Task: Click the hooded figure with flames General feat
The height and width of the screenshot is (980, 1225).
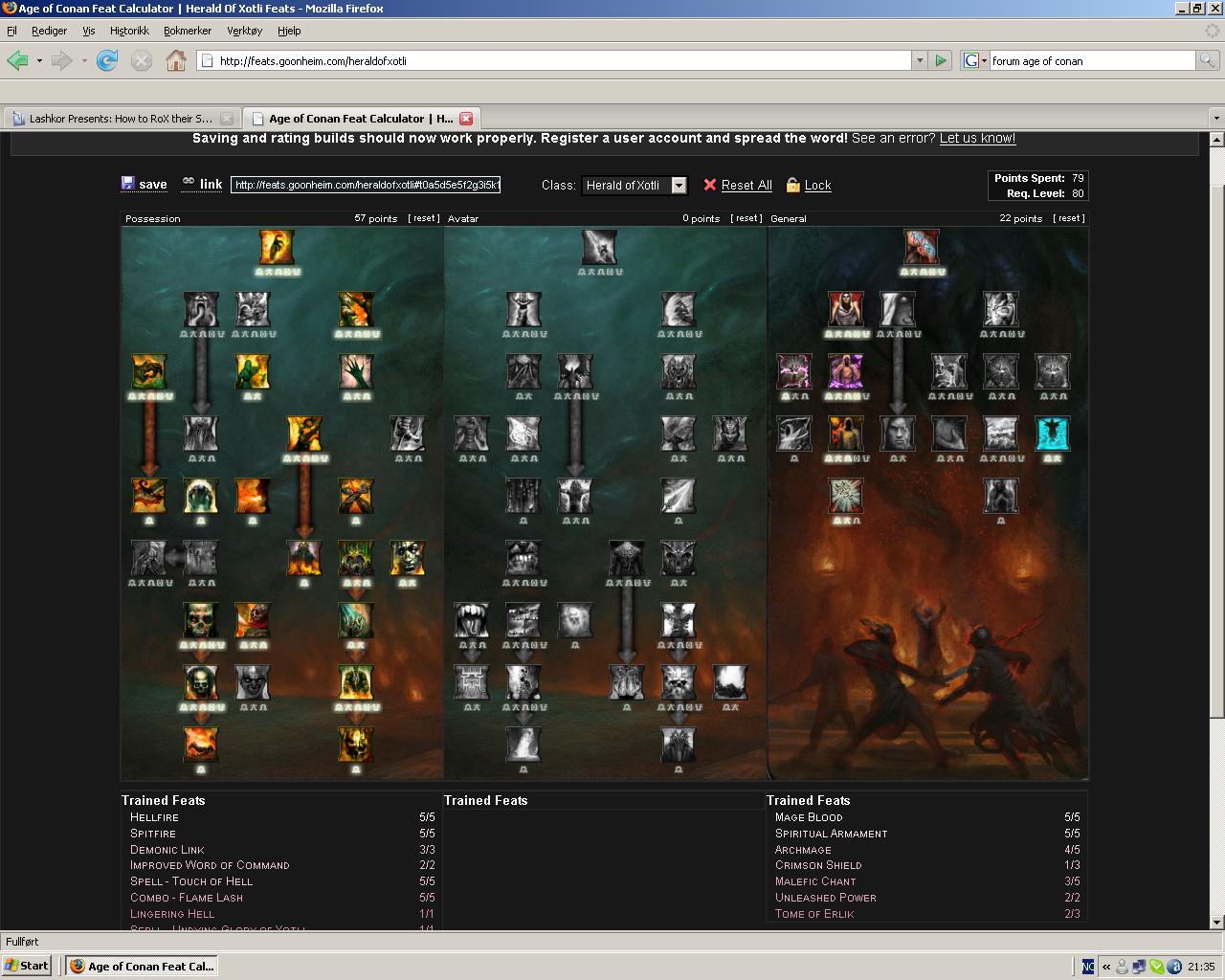Action: click(x=846, y=434)
